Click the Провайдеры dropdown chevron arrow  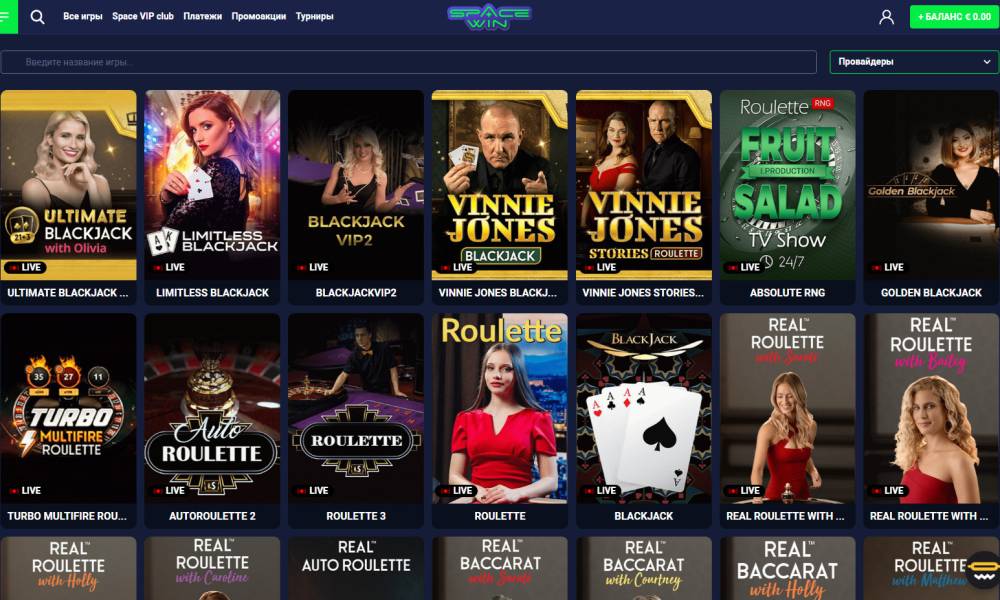coord(987,62)
